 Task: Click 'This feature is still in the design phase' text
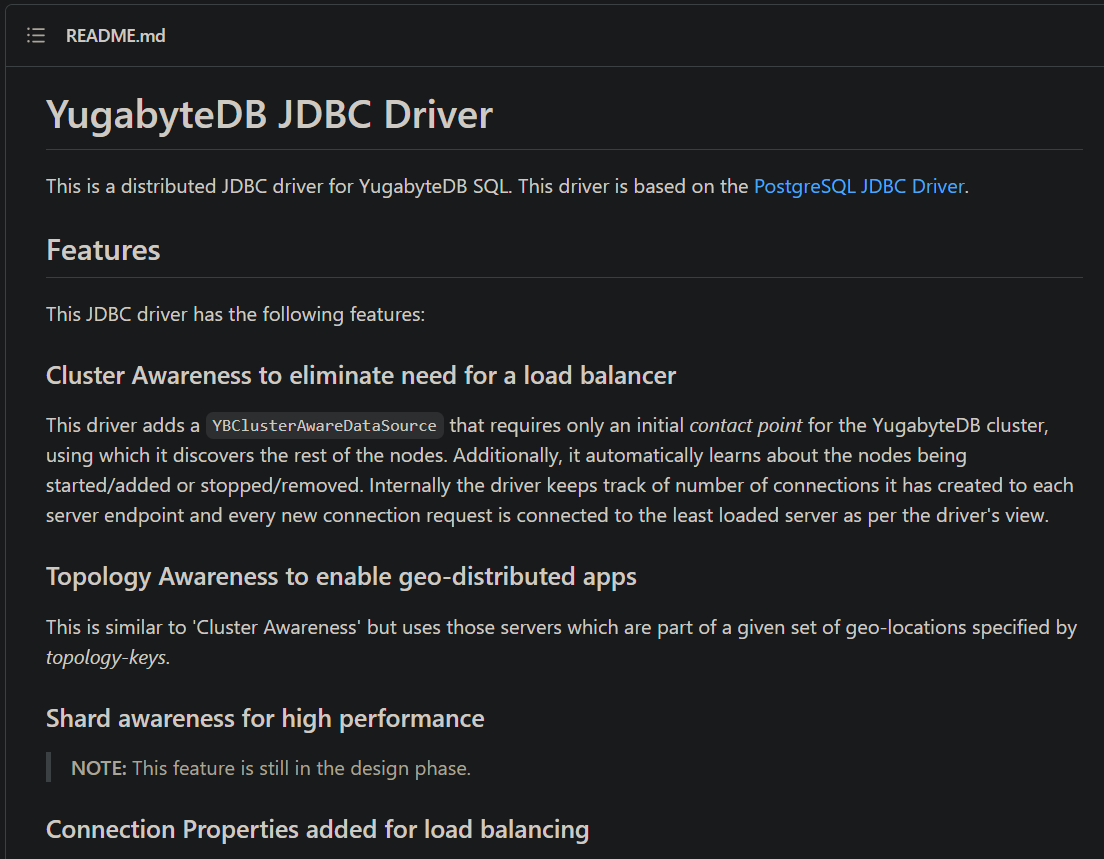(x=301, y=768)
